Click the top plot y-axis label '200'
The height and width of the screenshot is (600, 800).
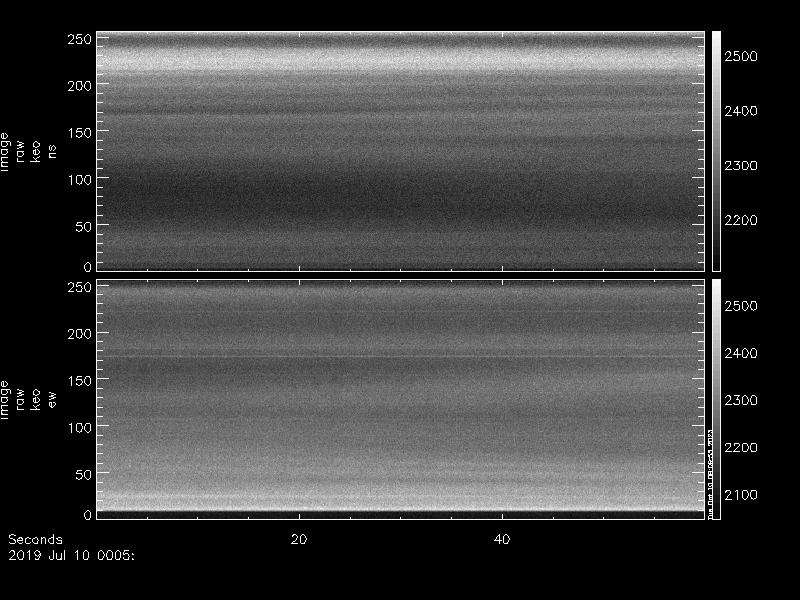[x=80, y=86]
